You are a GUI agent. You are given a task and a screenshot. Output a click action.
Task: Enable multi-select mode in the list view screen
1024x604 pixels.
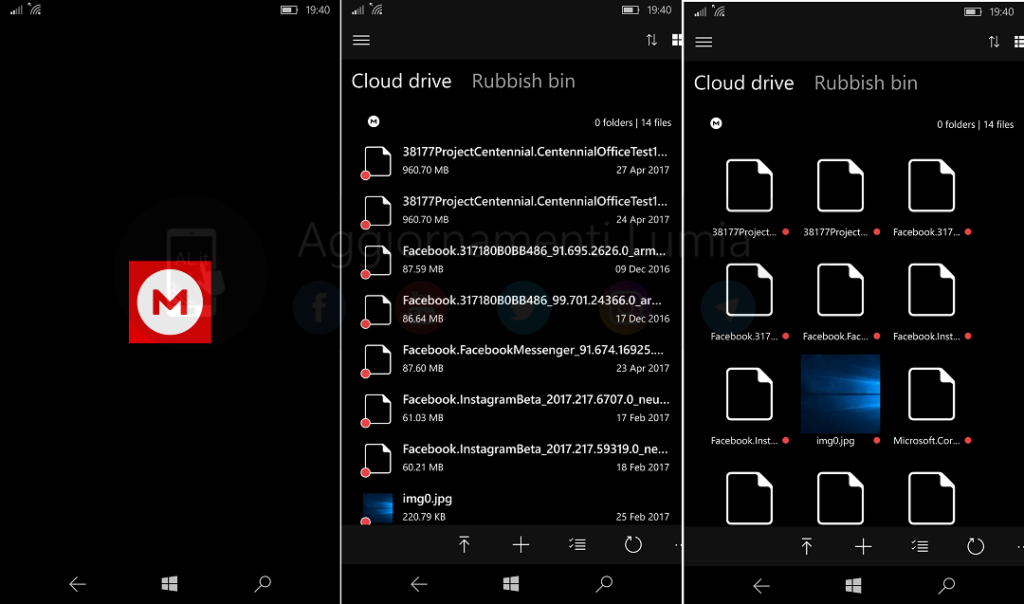click(x=577, y=545)
